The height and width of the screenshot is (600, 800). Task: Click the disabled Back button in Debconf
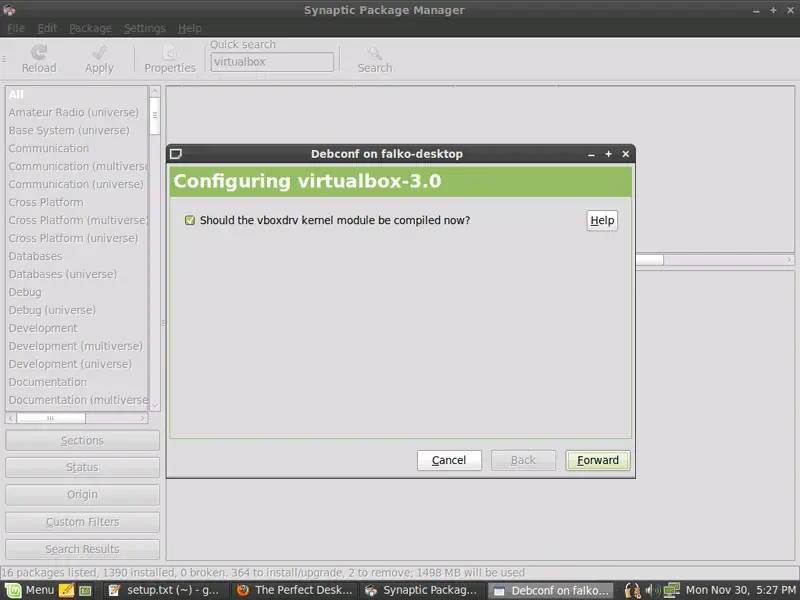click(x=523, y=460)
